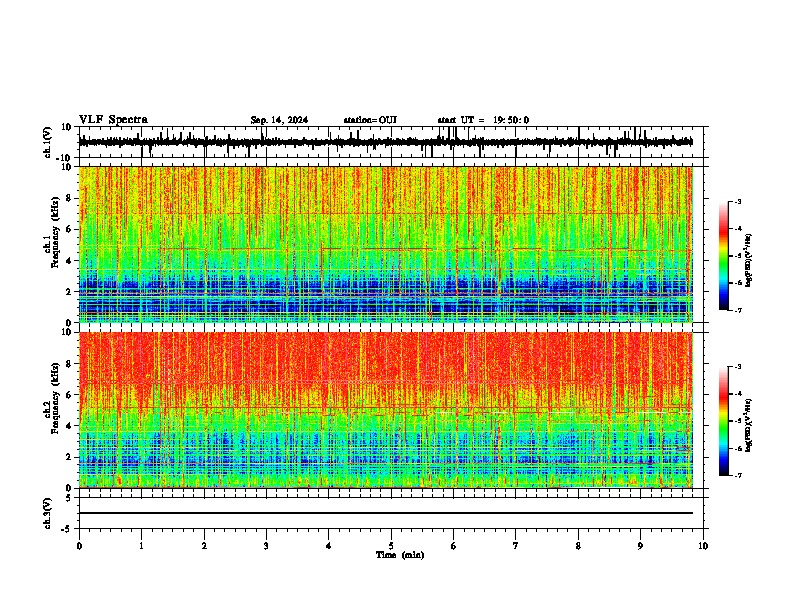Click the ch.1 spectrogram color bar
This screenshot has width=792, height=612.
[724, 255]
